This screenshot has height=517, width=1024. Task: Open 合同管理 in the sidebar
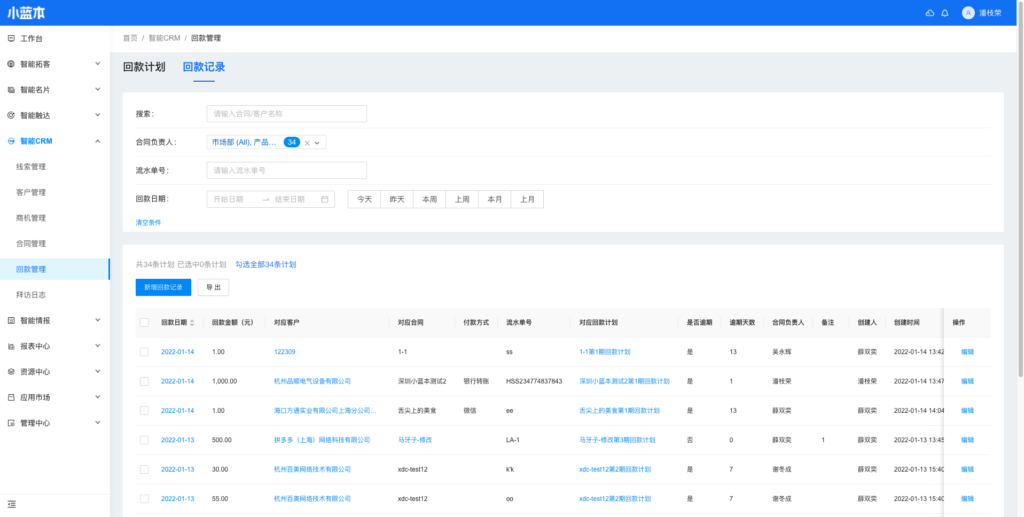31,243
